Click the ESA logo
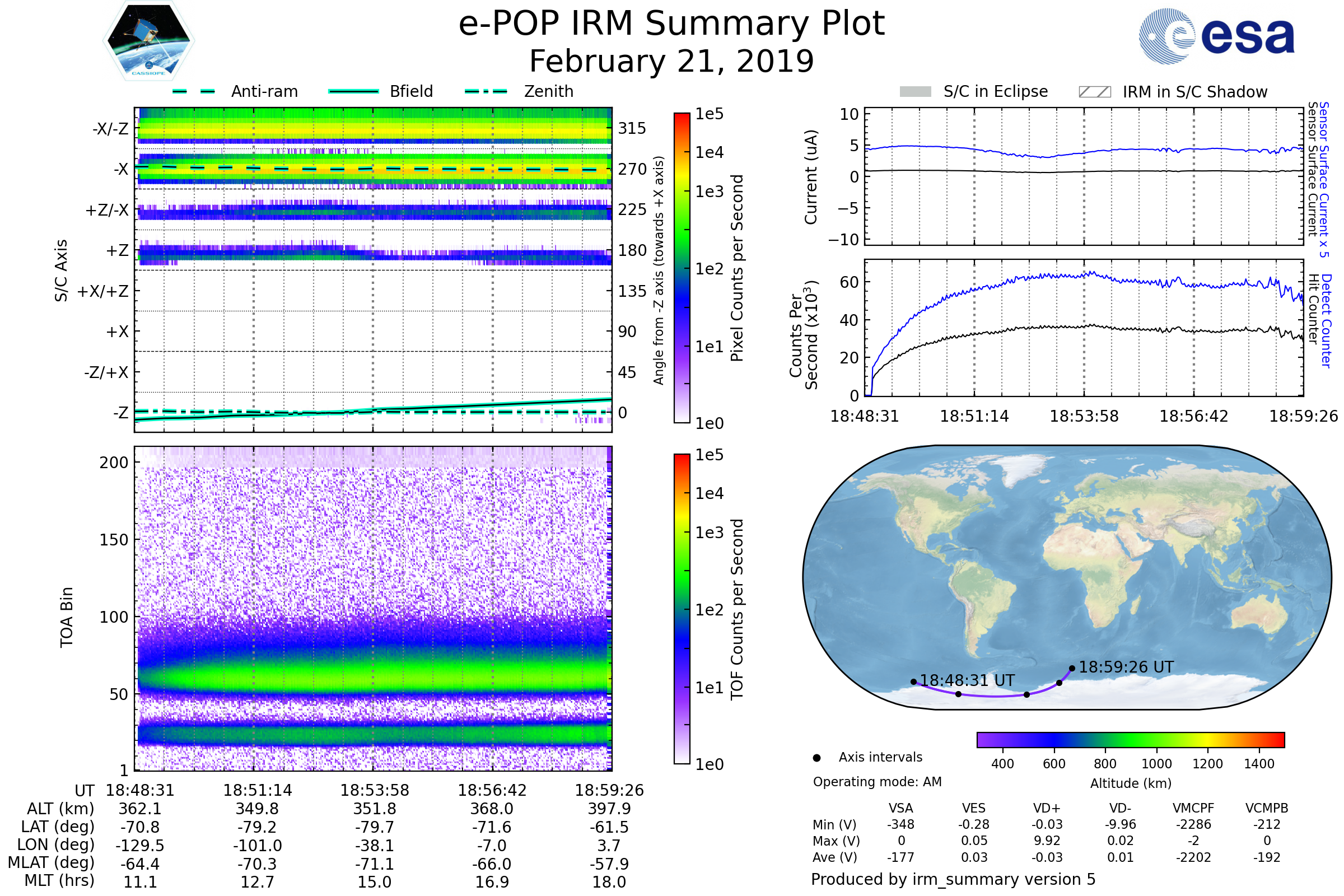 tap(1217, 36)
